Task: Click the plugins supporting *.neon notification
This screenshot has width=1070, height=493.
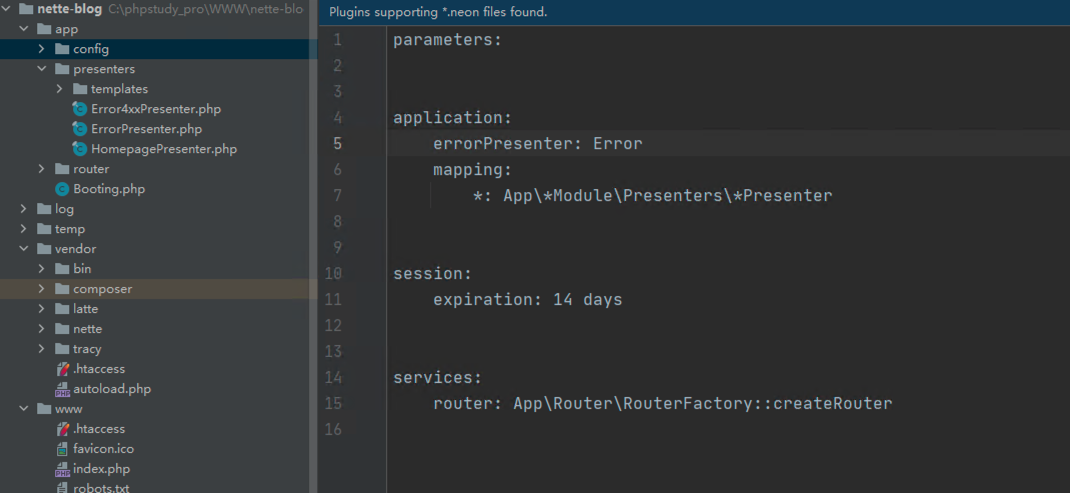Action: tap(452, 12)
